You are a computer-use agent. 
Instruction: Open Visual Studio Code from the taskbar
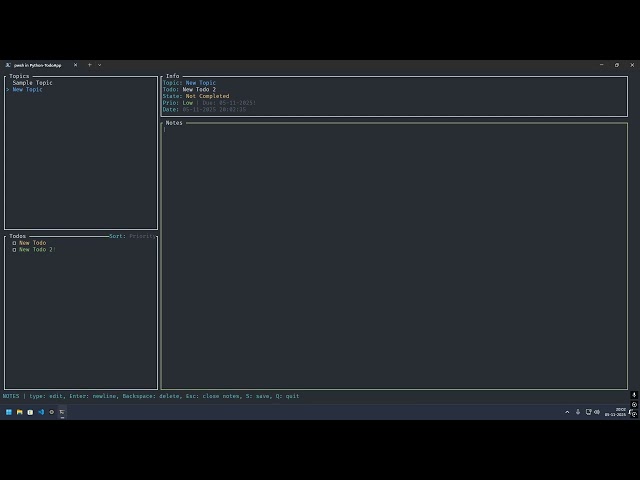41,412
